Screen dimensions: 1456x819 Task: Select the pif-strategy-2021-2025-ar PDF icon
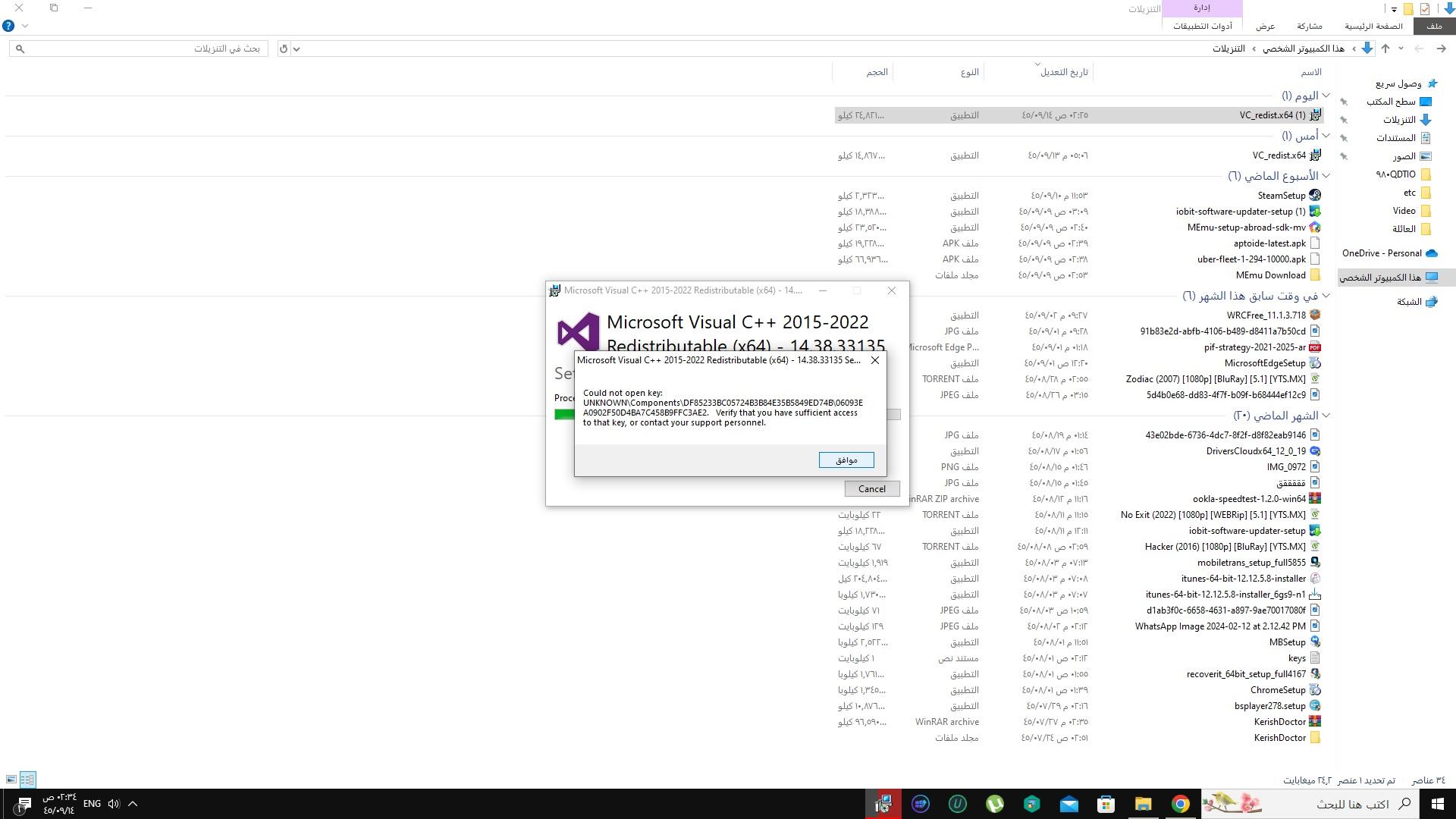click(1315, 347)
